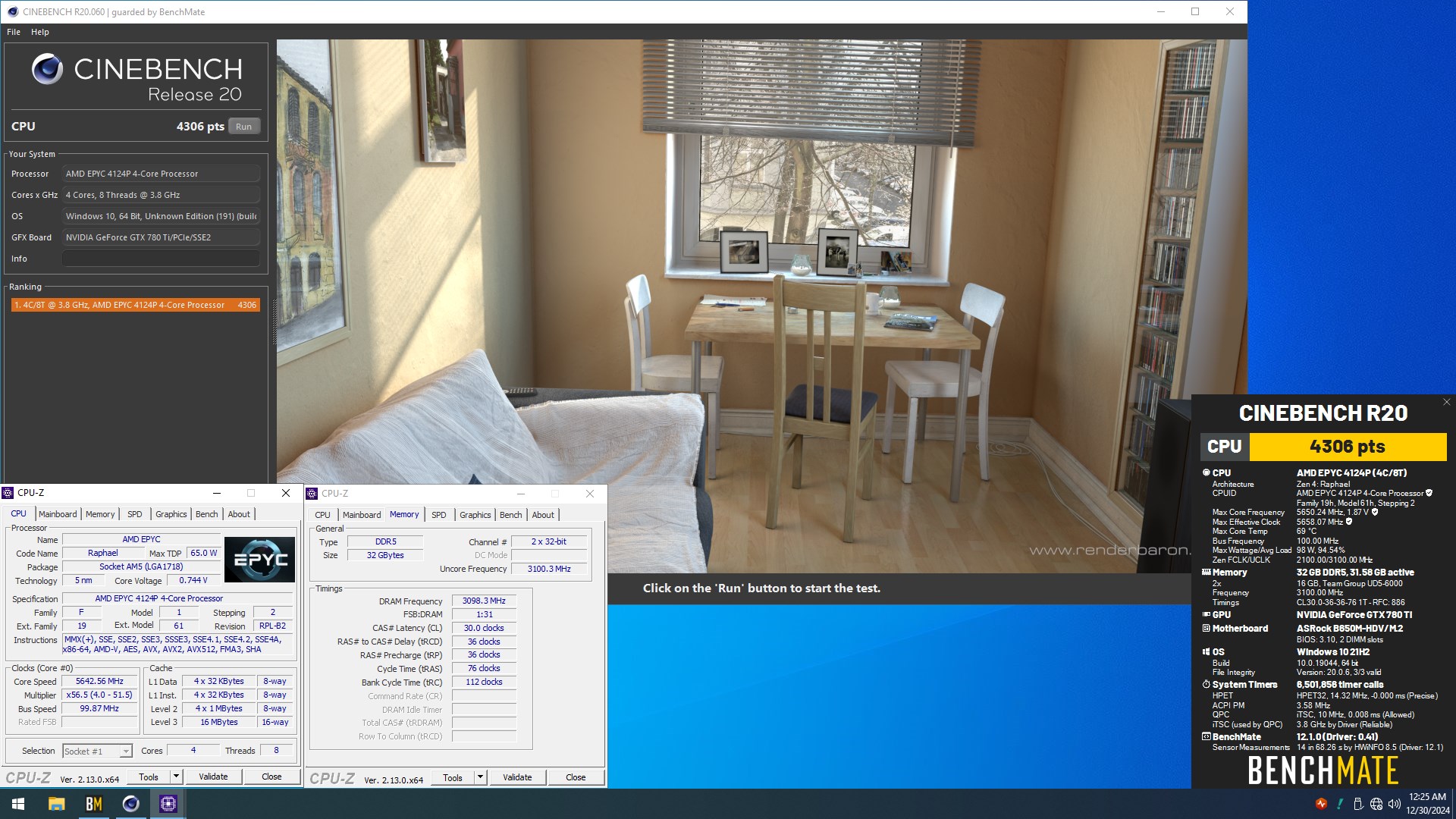
Task: Open Graphics tab in right CPU-Z
Action: pos(475,515)
